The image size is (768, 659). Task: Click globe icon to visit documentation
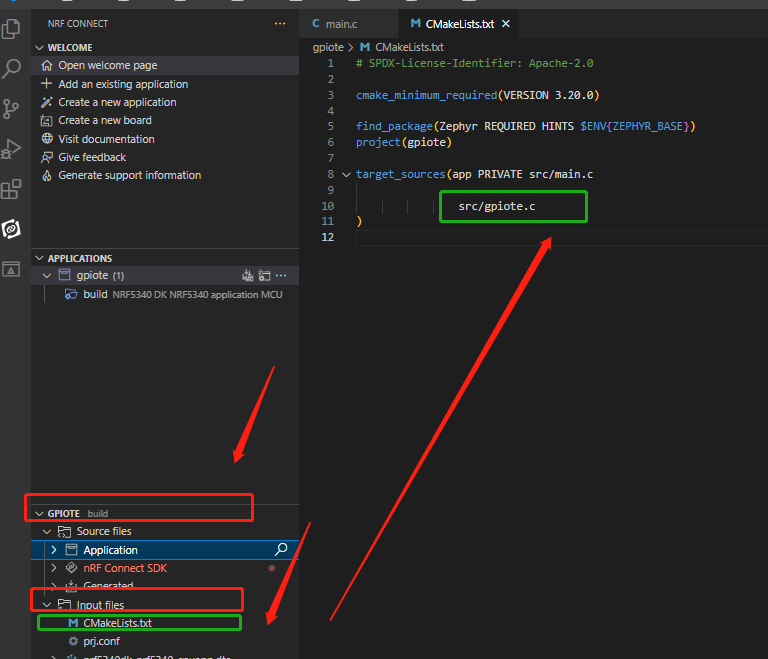point(47,139)
